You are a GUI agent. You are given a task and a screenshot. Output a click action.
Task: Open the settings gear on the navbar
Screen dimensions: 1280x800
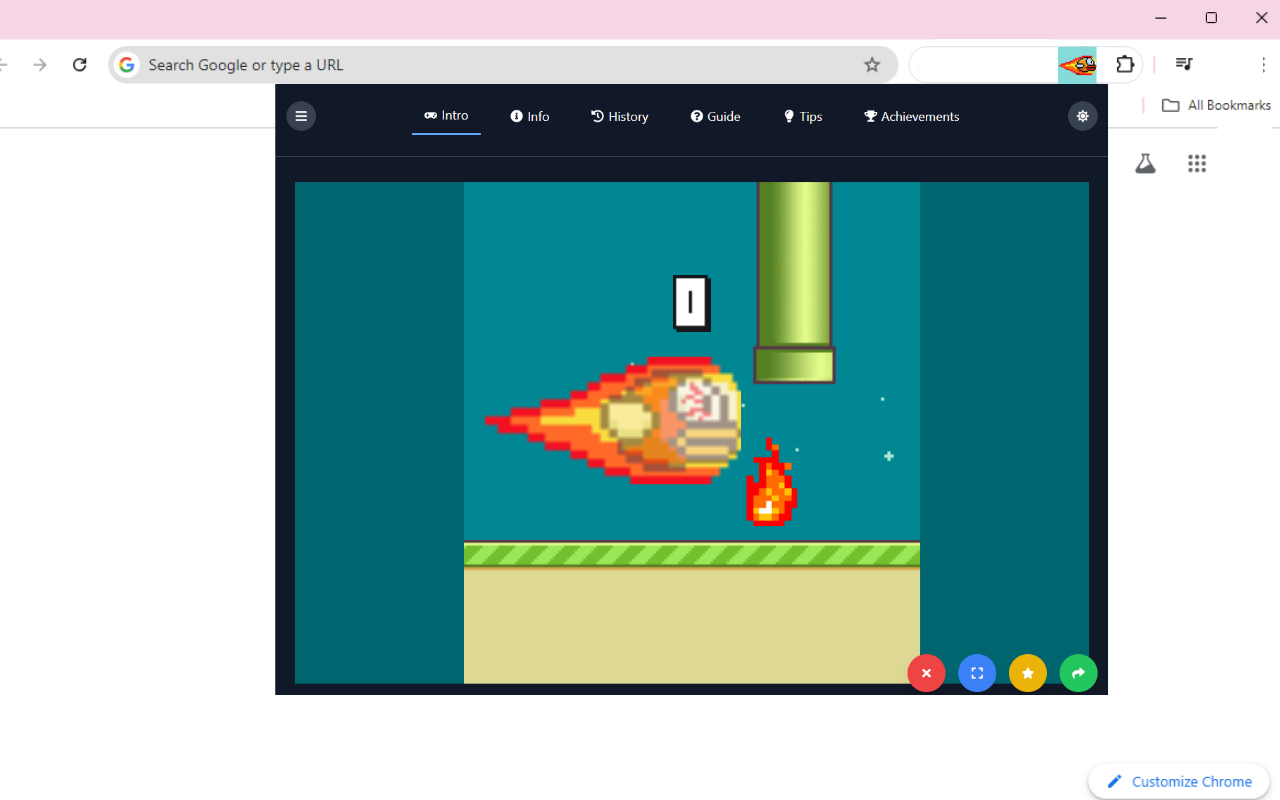(x=1082, y=116)
